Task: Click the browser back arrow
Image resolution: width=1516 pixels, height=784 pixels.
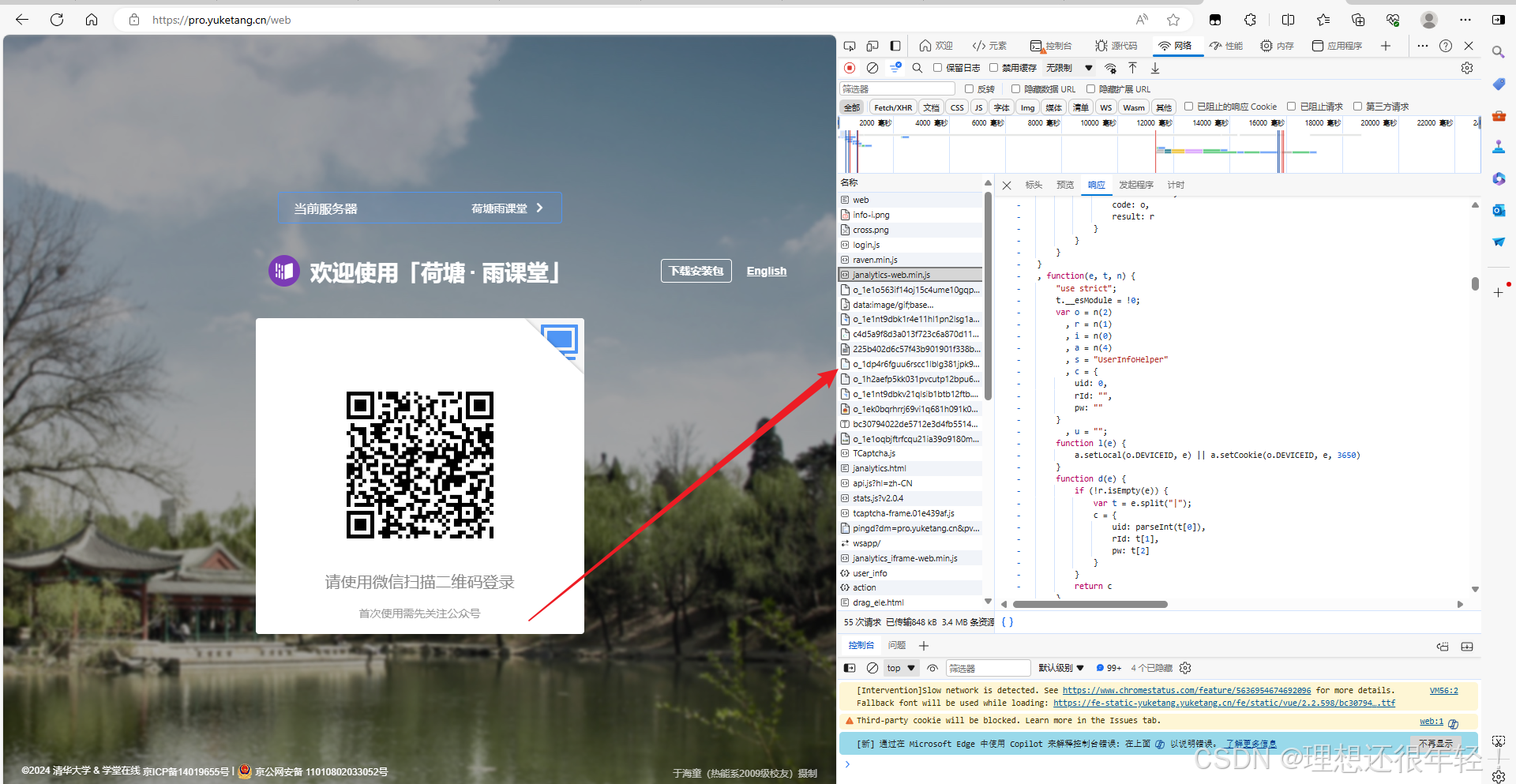Action: pos(22,20)
